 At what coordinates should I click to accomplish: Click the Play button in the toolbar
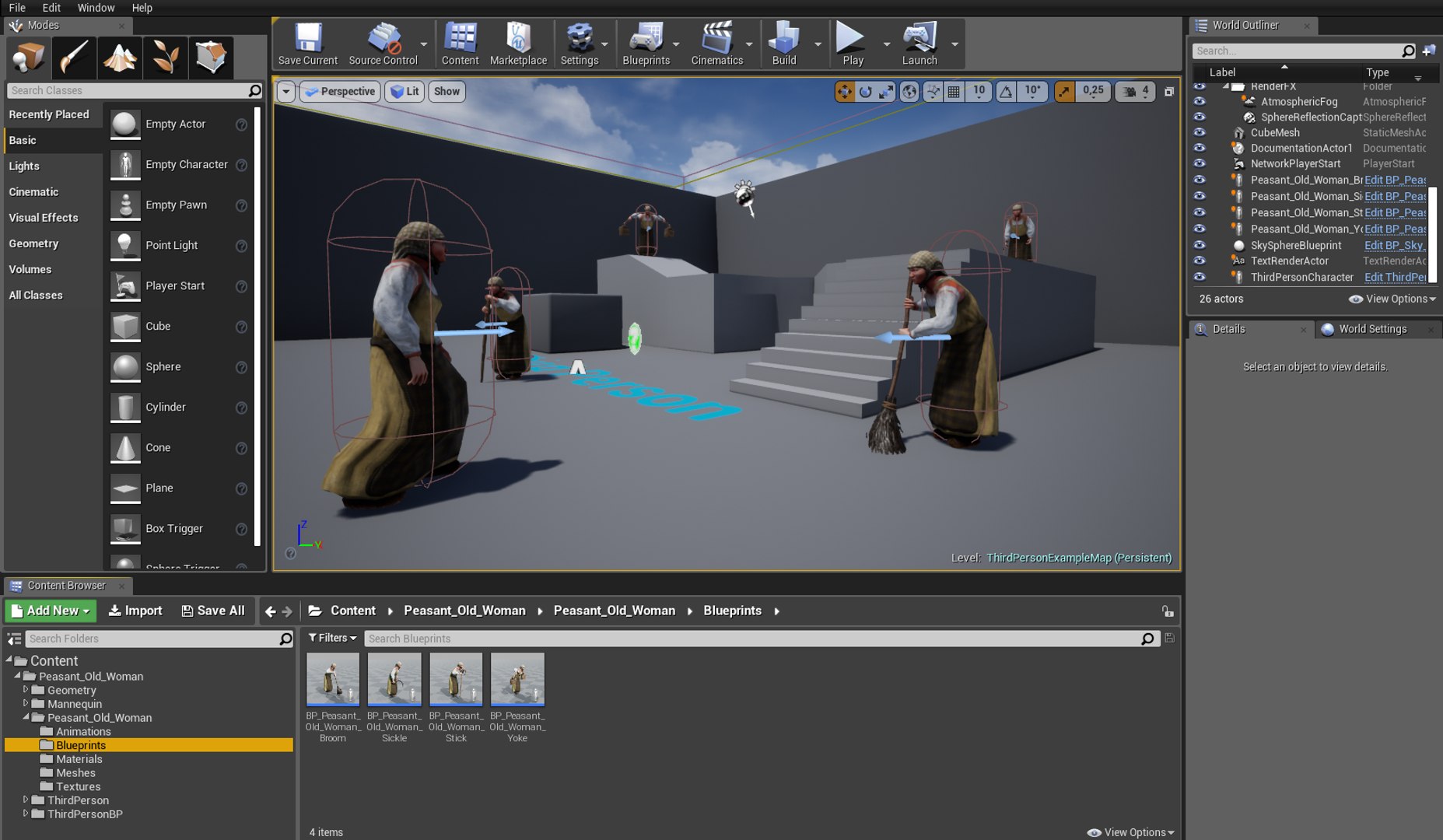853,44
